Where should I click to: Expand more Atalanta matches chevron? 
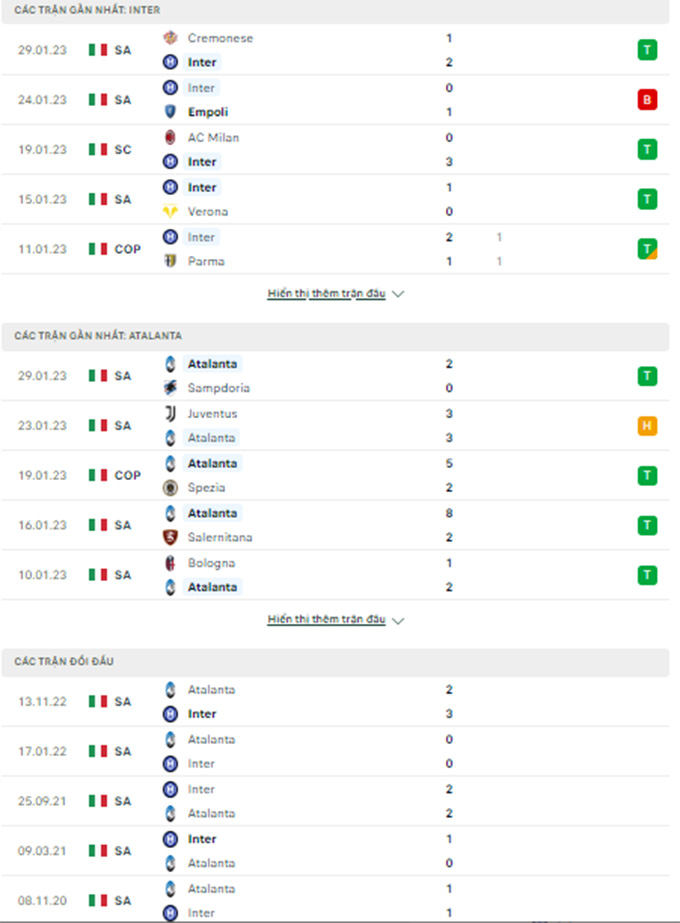pyautogui.click(x=398, y=620)
